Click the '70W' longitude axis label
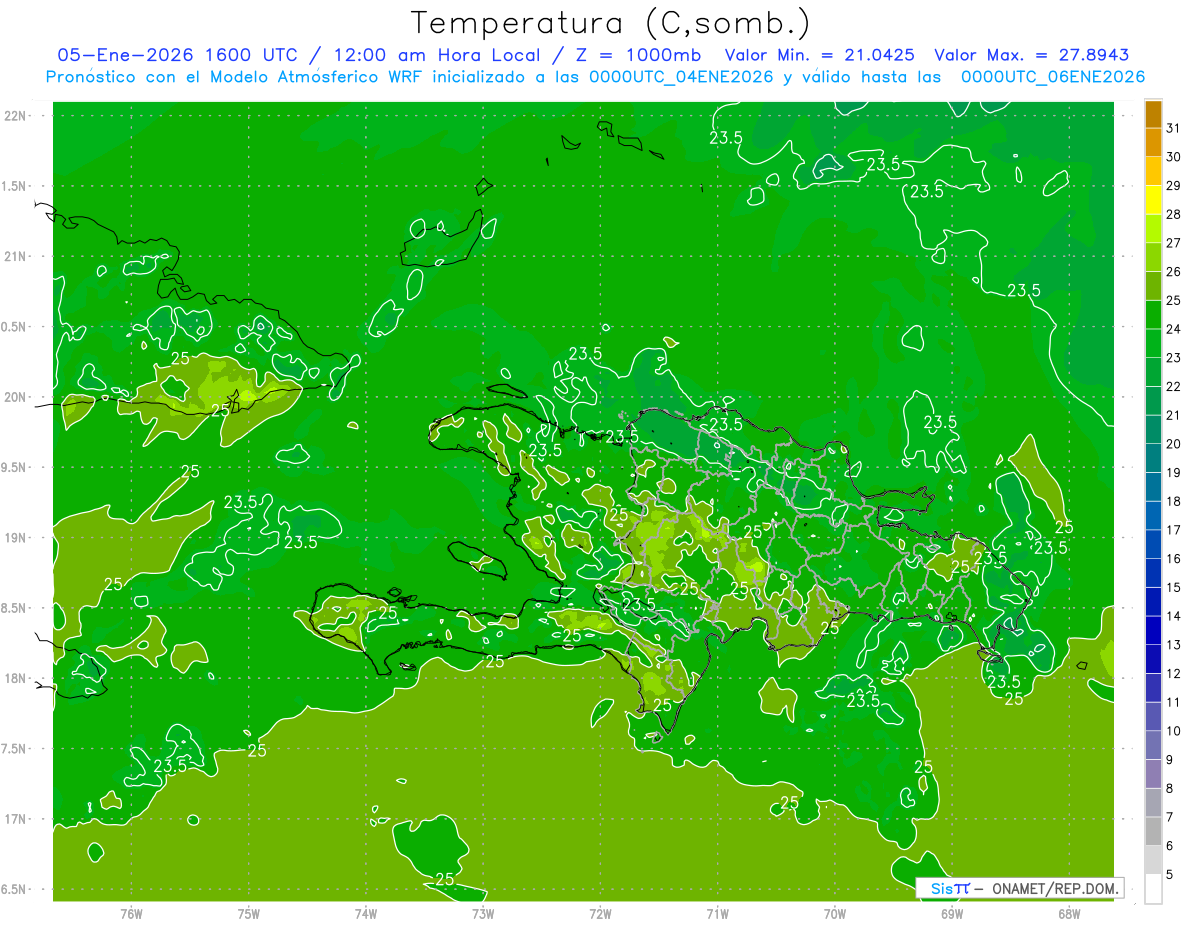The height and width of the screenshot is (927, 1200). click(x=835, y=913)
